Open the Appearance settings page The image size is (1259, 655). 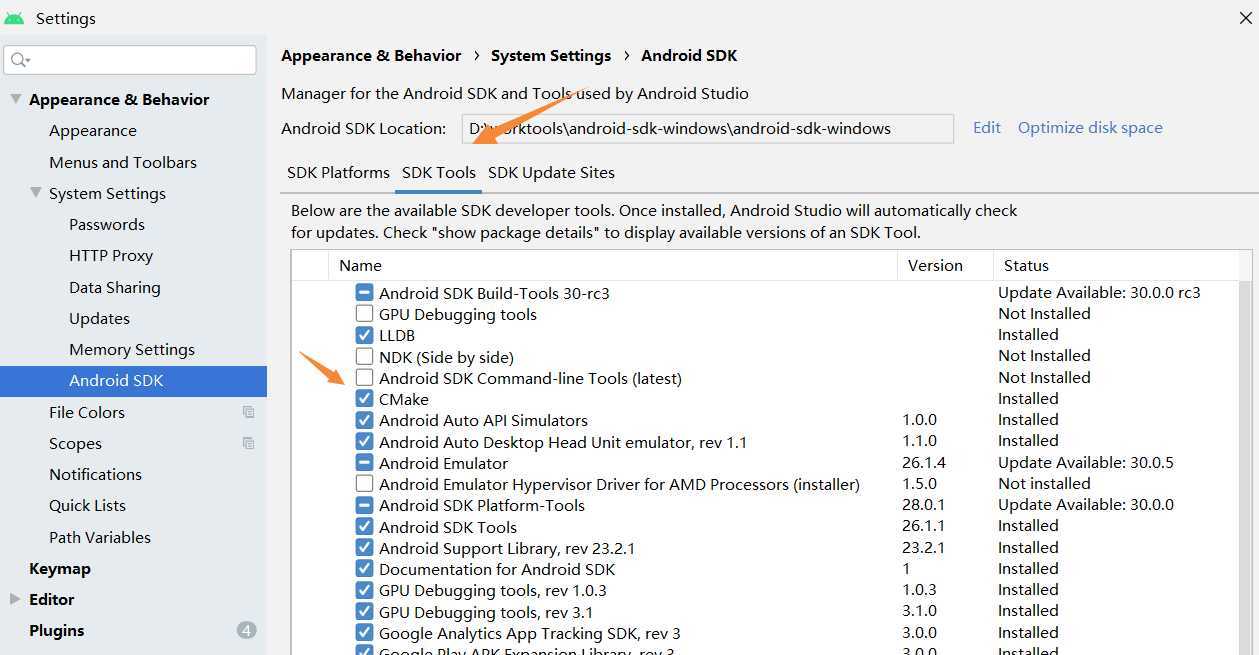93,131
